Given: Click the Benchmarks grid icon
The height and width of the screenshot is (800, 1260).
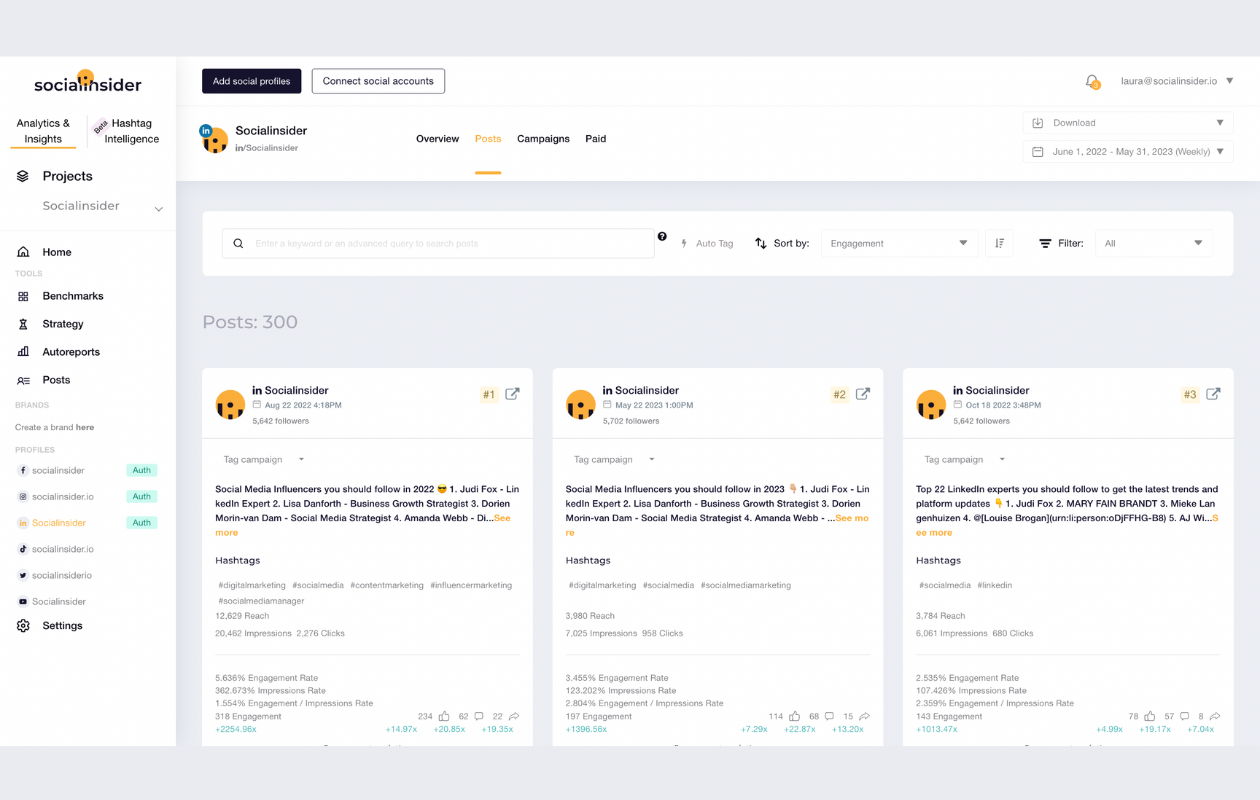Looking at the screenshot, I should [23, 296].
